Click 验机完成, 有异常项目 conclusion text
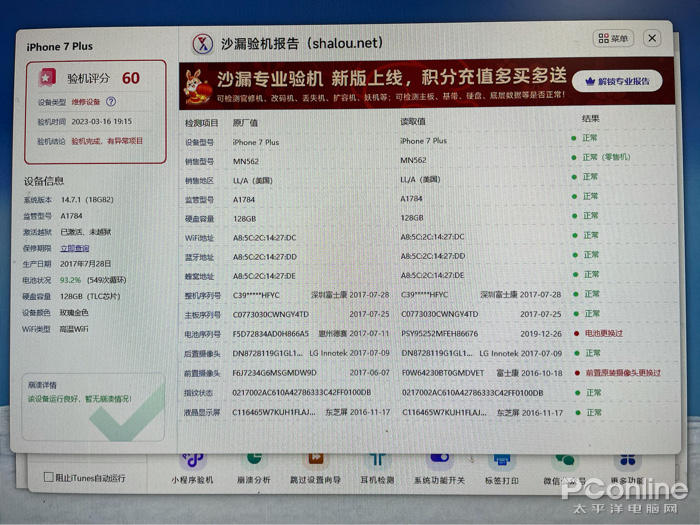This screenshot has height=525, width=700. pos(107,141)
